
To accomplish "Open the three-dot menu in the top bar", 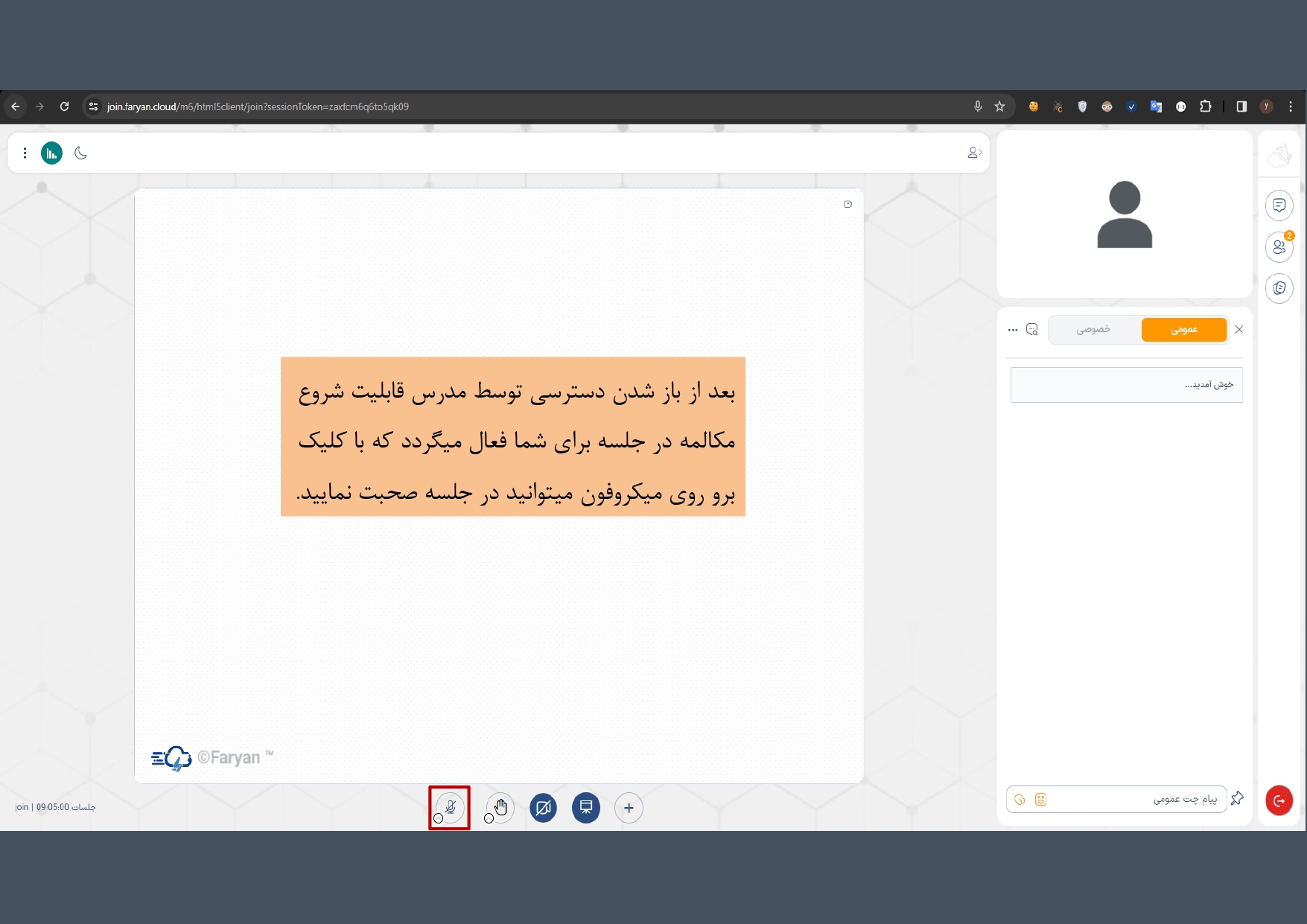I will (x=25, y=153).
